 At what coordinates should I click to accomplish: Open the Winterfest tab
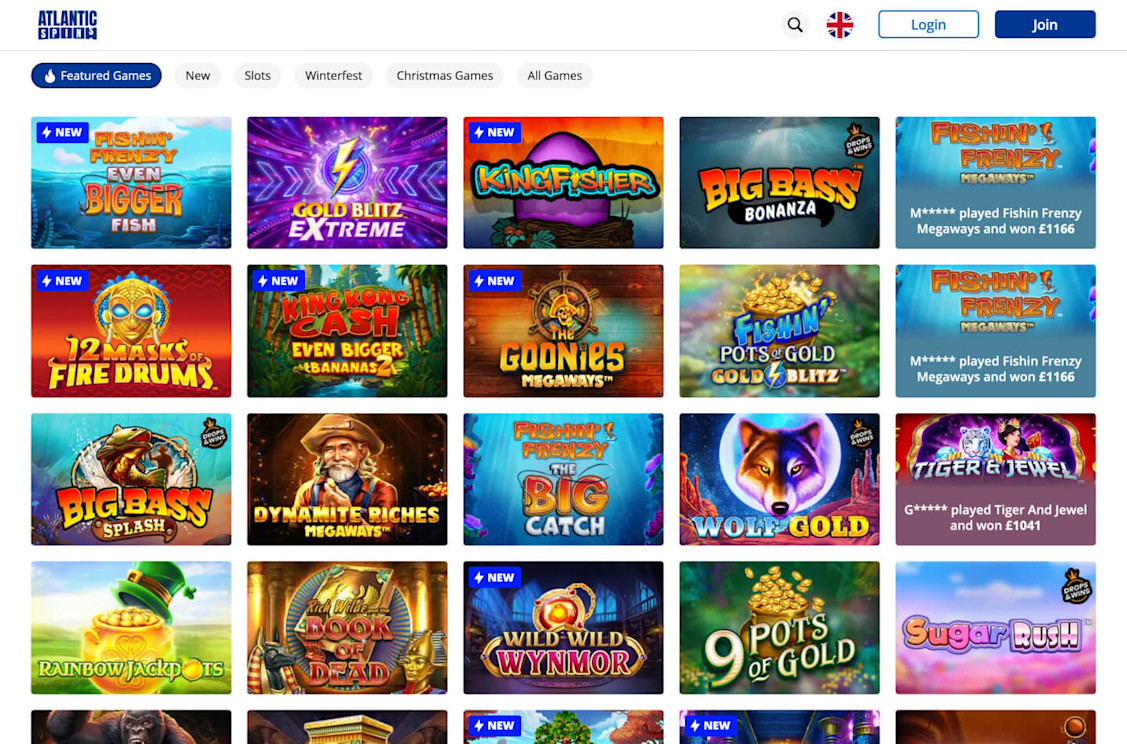[334, 75]
